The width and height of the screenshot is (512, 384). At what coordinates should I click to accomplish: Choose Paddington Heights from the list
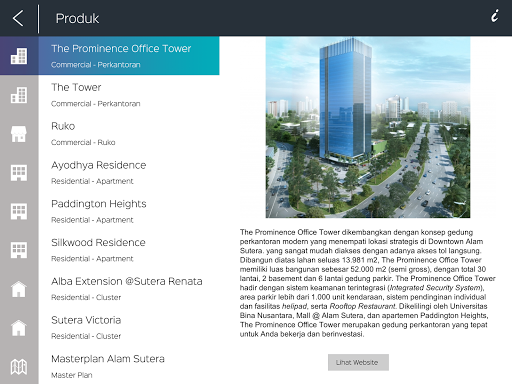click(129, 211)
